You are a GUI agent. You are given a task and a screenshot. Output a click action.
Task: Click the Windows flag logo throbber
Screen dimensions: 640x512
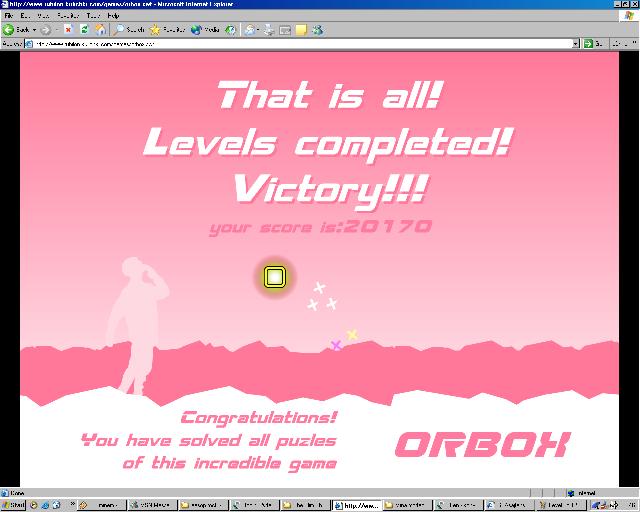point(629,16)
